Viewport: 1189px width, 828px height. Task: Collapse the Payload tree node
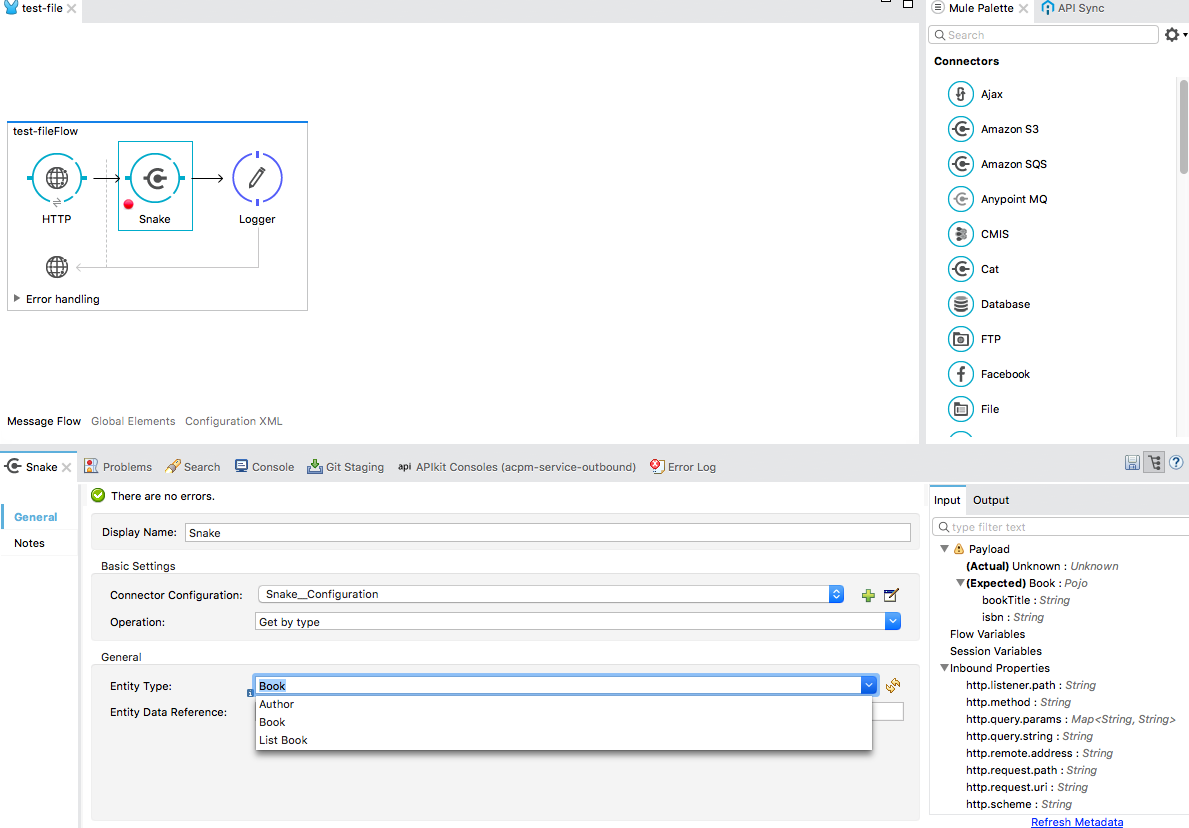(x=944, y=549)
